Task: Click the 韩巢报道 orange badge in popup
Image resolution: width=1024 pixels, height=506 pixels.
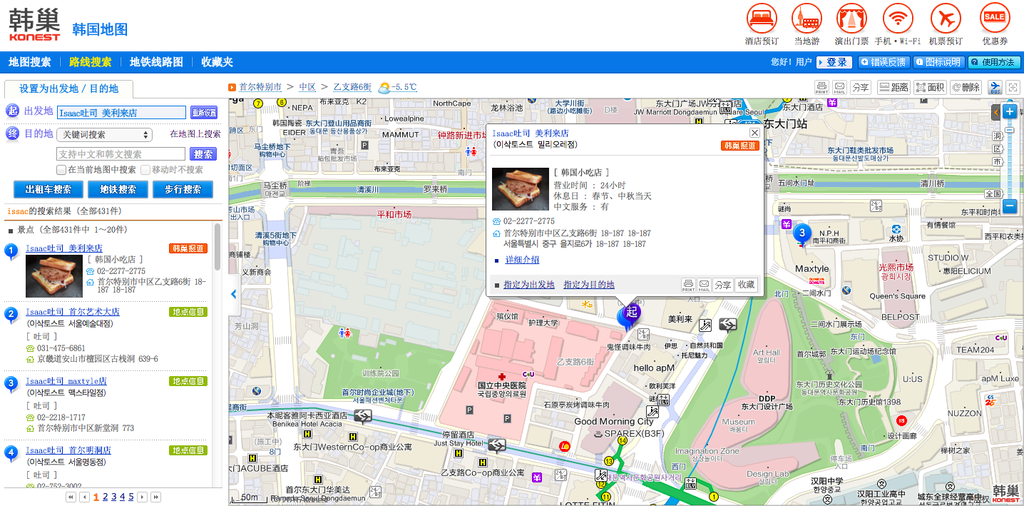Action: tap(741, 146)
